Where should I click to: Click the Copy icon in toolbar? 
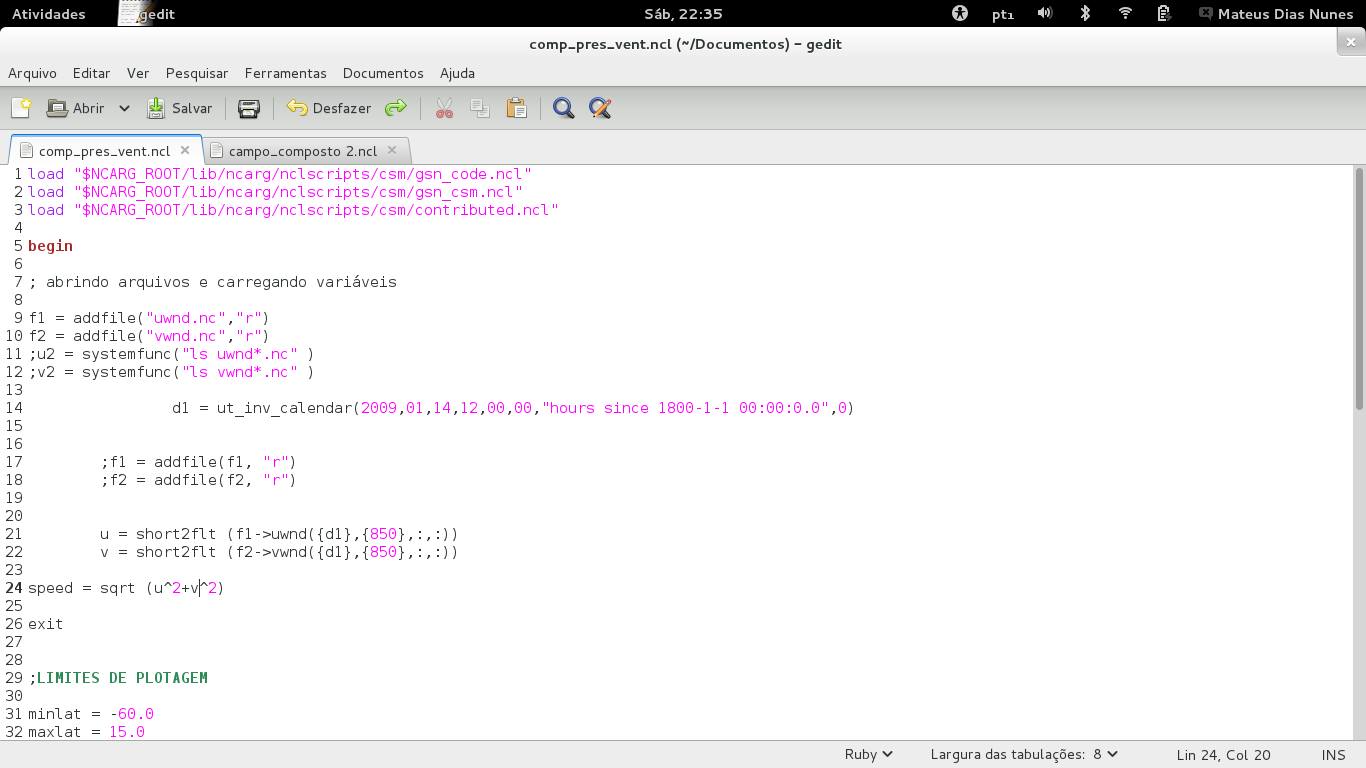point(480,108)
